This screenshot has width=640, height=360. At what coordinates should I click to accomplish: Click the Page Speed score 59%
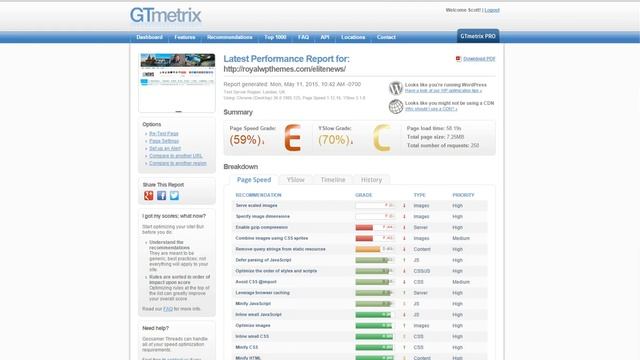[245, 140]
